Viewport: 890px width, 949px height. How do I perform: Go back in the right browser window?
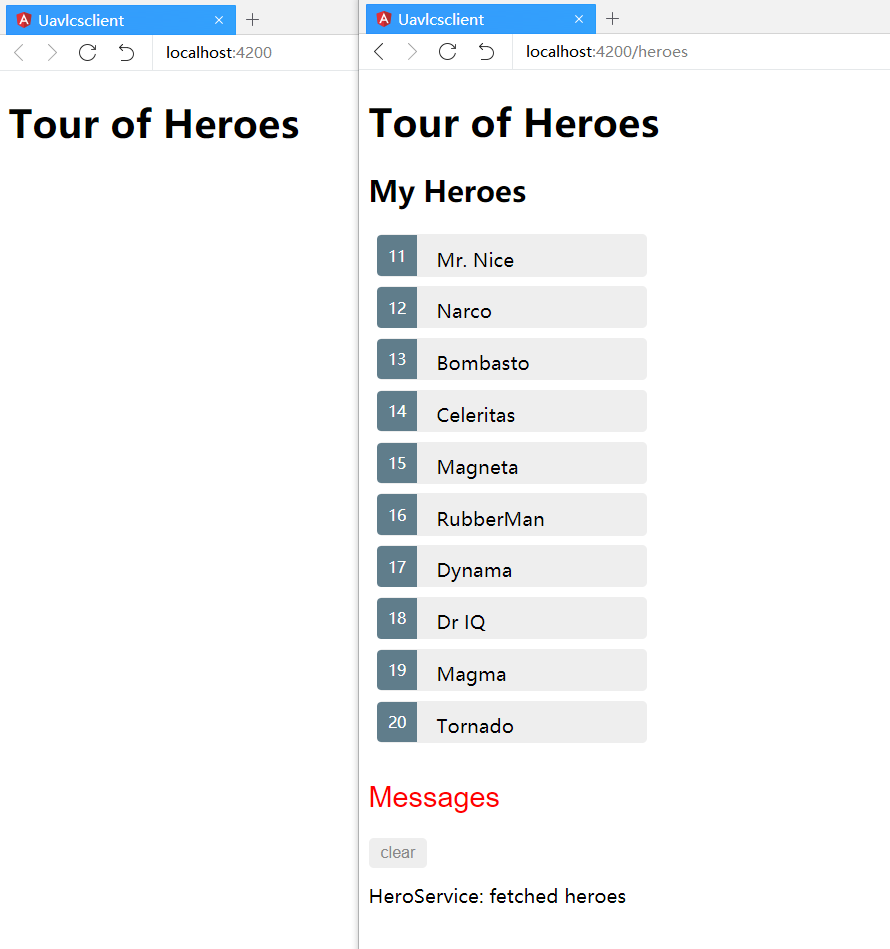click(x=379, y=52)
